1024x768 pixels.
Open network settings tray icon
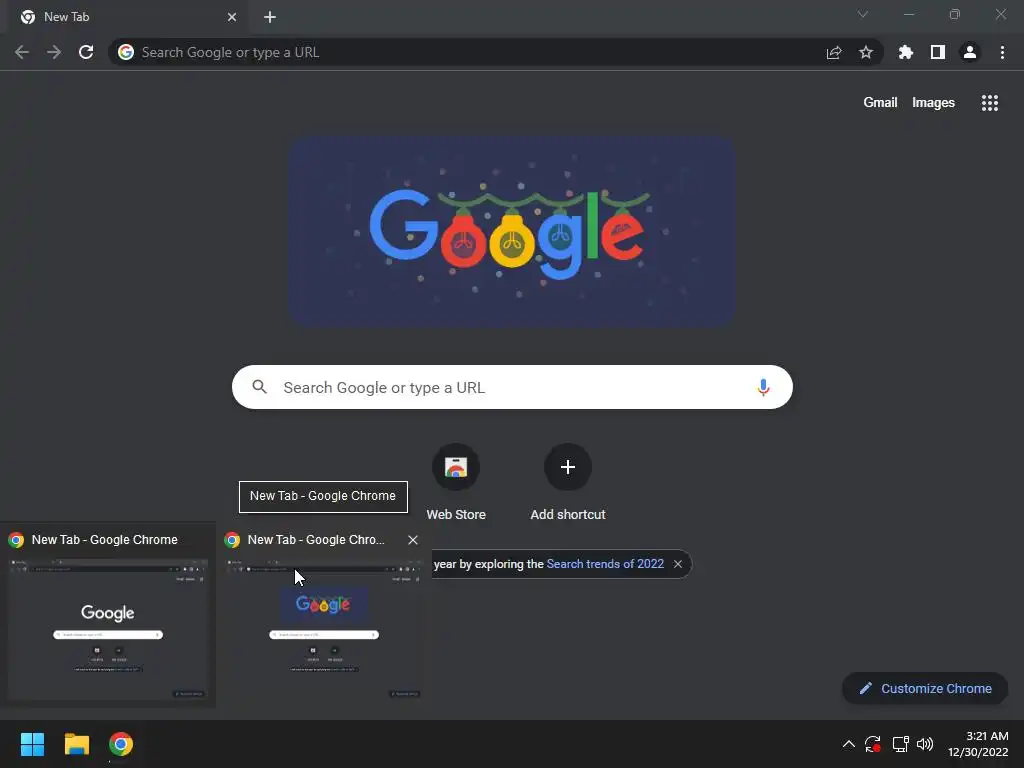(x=900, y=744)
